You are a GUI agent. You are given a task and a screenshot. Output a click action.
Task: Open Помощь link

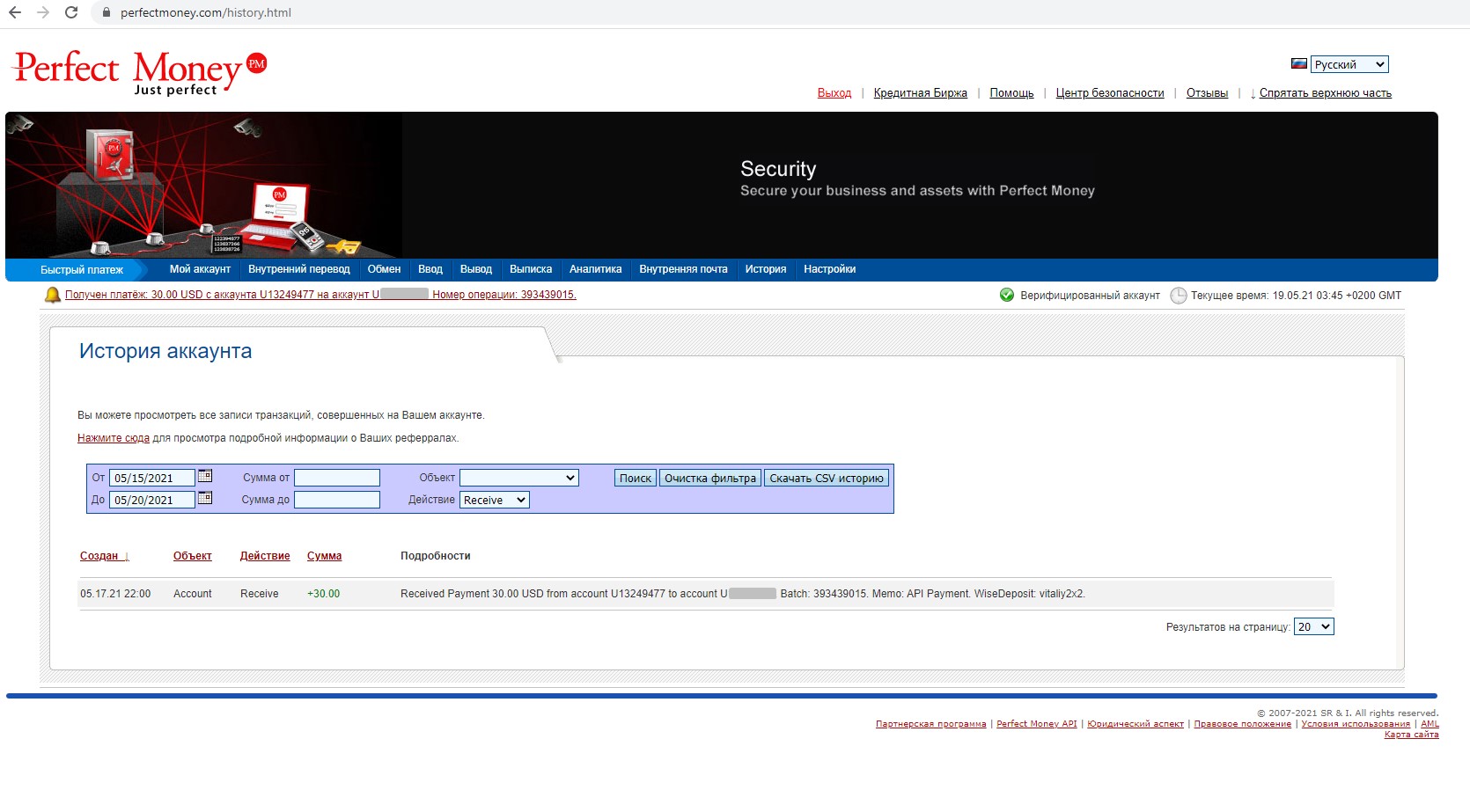point(1011,93)
